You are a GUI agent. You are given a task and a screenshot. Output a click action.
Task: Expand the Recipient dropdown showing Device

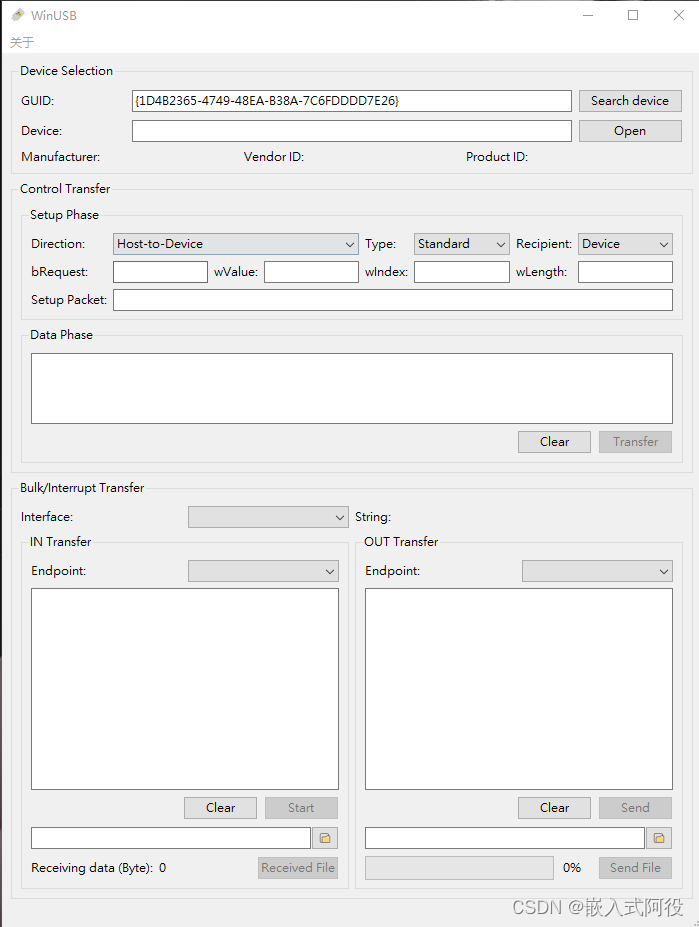coord(625,244)
